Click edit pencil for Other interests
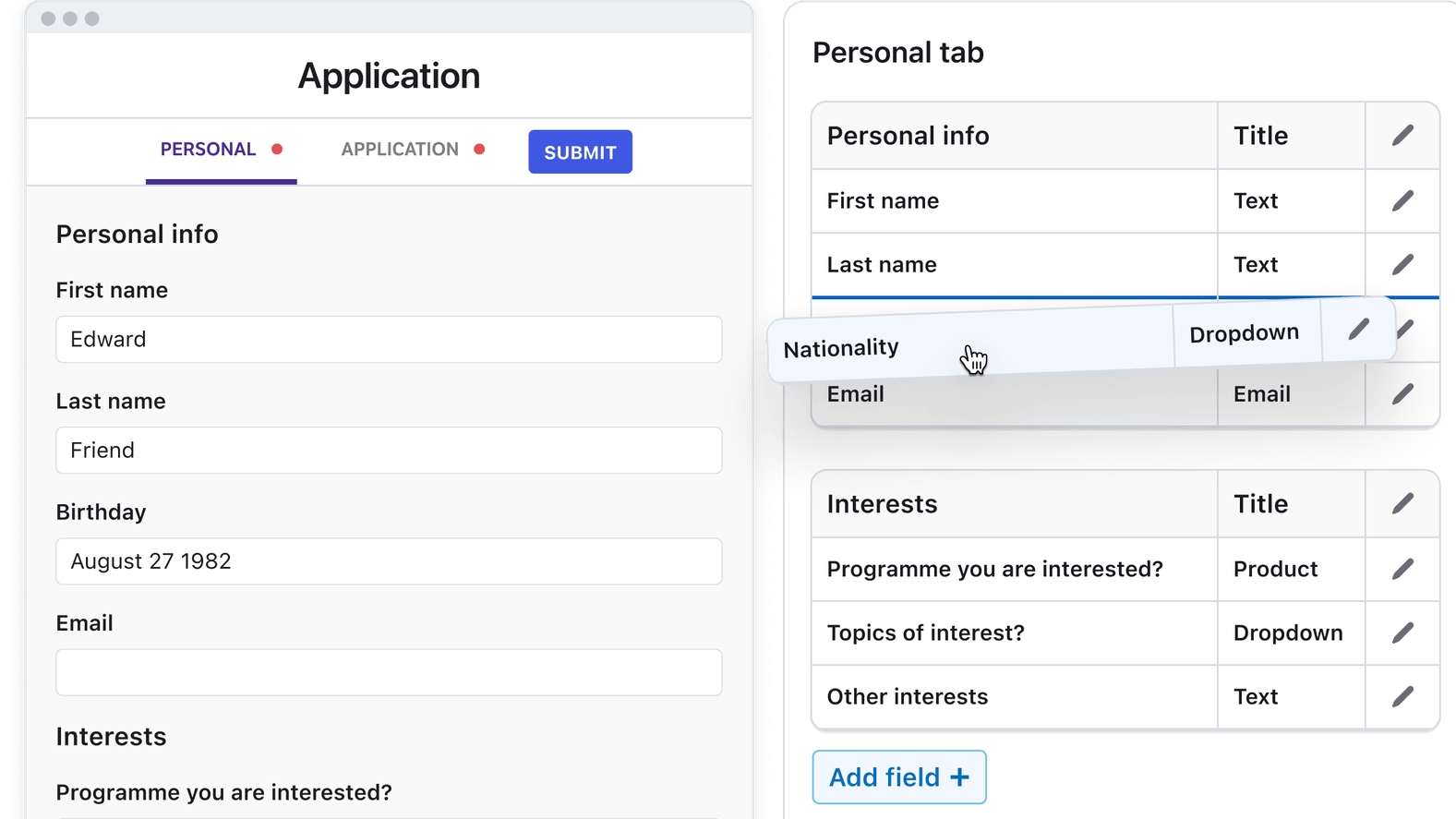This screenshot has height=819, width=1456. [x=1402, y=696]
